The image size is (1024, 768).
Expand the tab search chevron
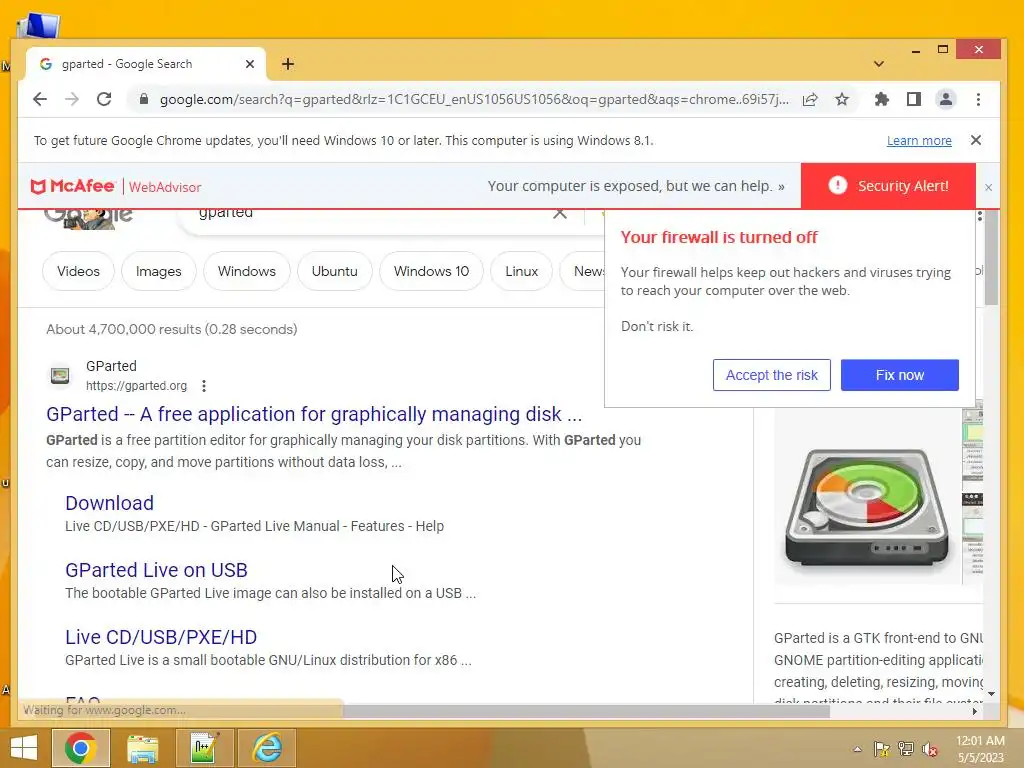point(879,64)
